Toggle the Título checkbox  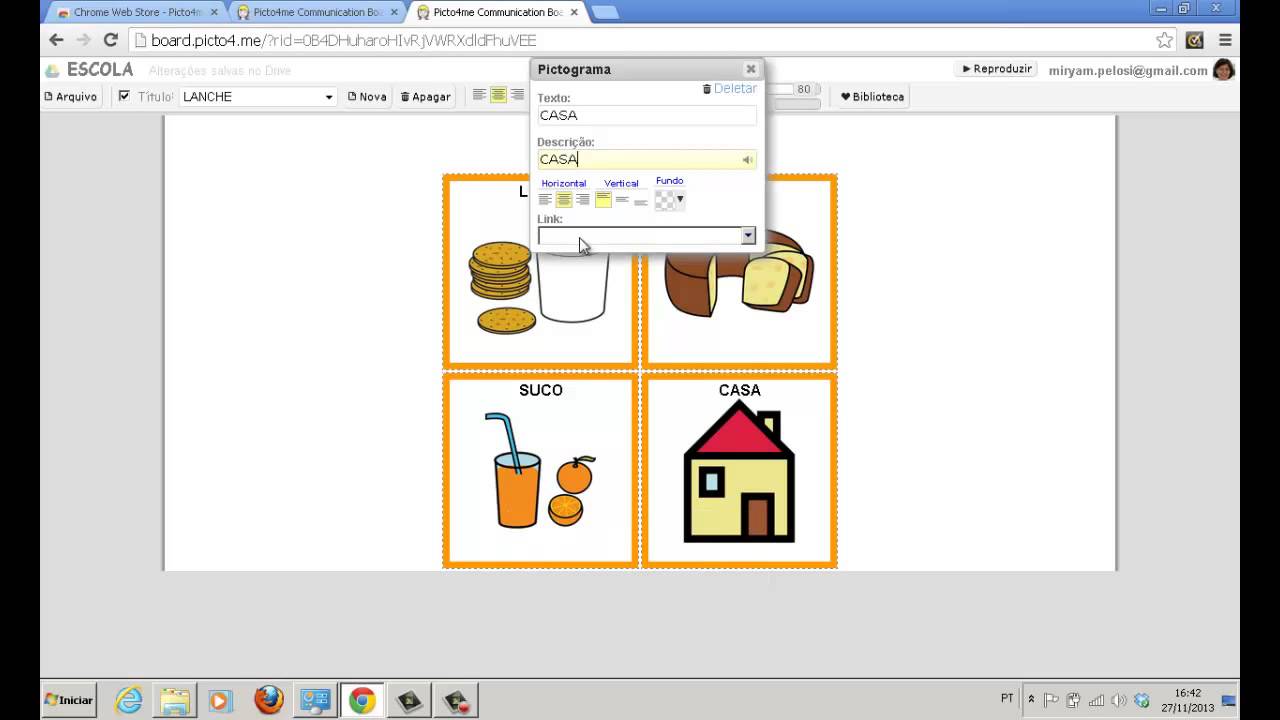click(x=124, y=96)
